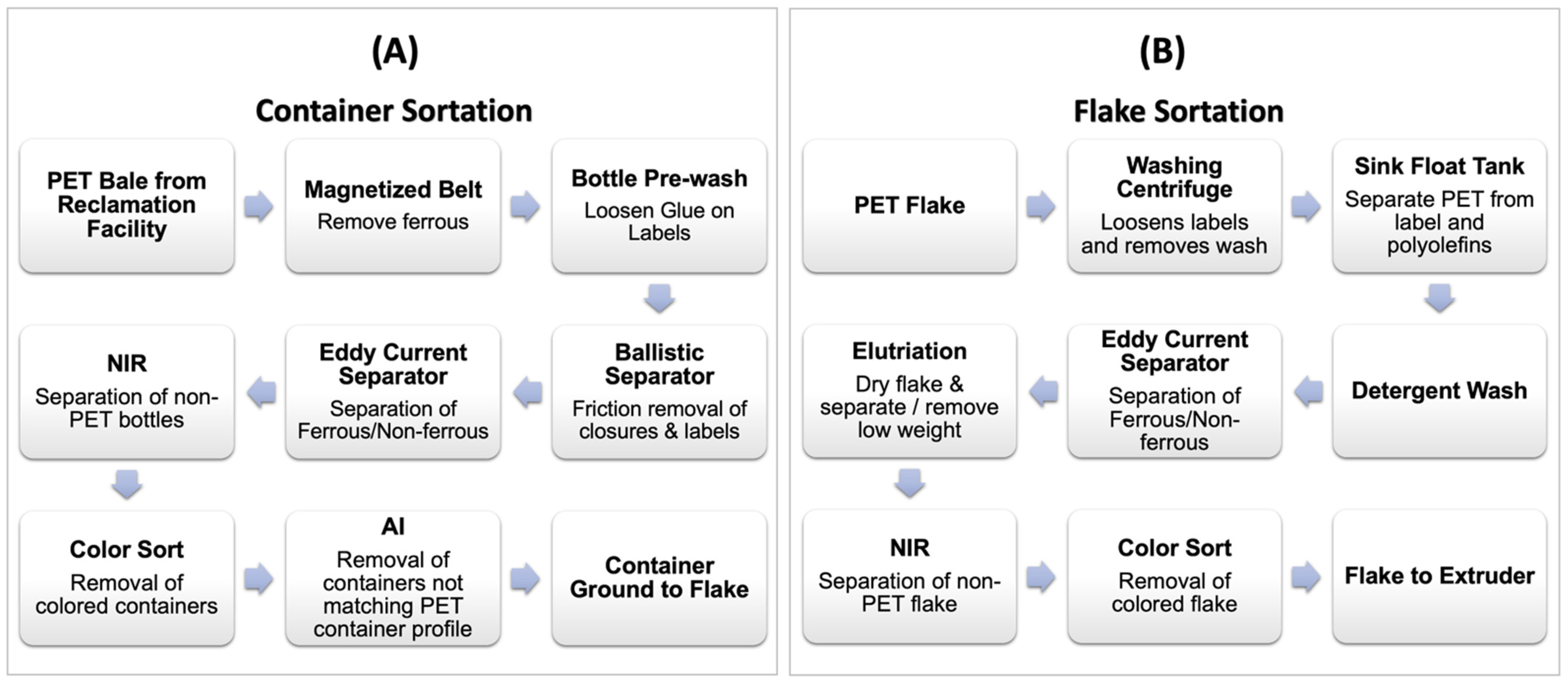The height and width of the screenshot is (686, 1568).
Task: Click the arrow from Color Sort to AI box
Action: tap(259, 577)
